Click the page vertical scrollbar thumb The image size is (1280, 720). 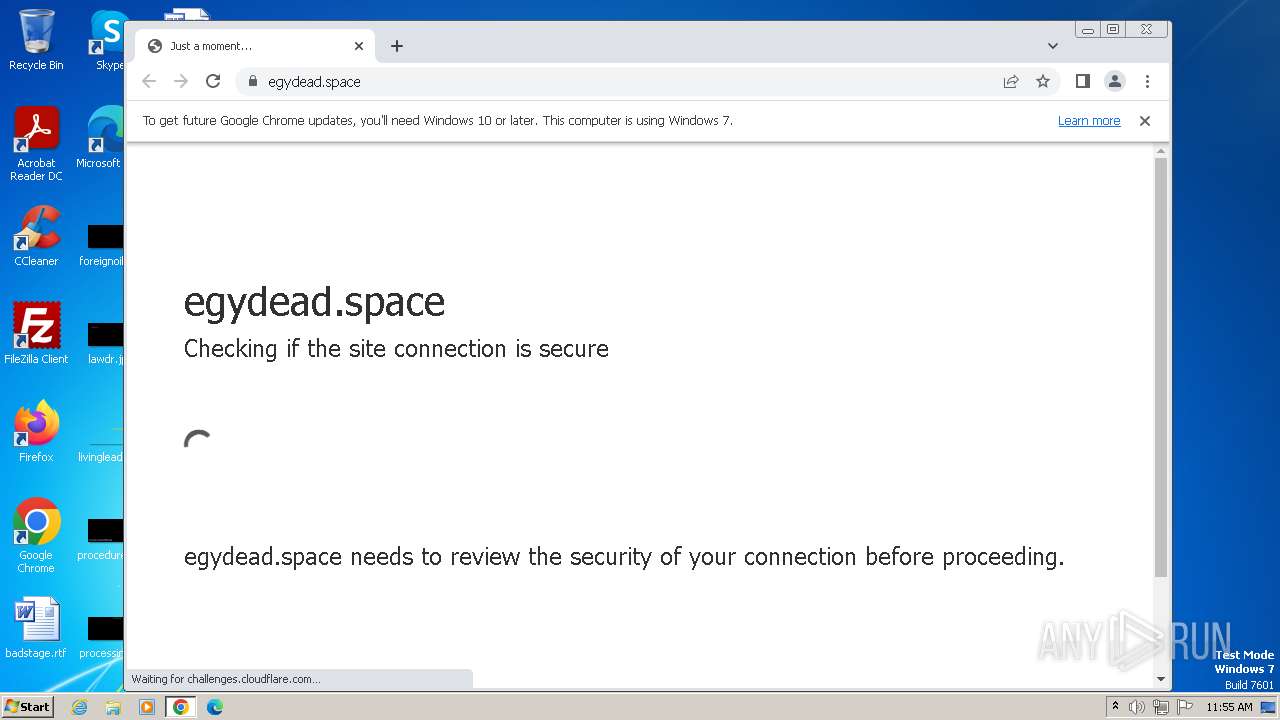1161,367
